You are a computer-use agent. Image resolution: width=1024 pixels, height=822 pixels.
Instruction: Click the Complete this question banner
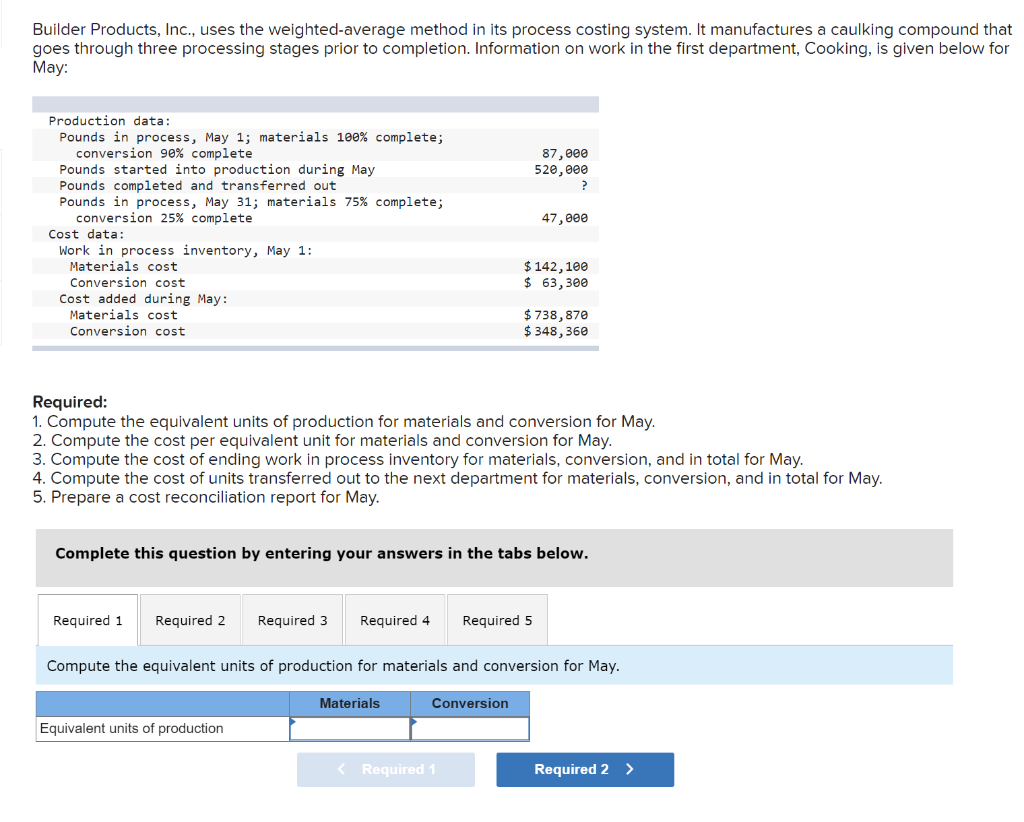coord(494,557)
